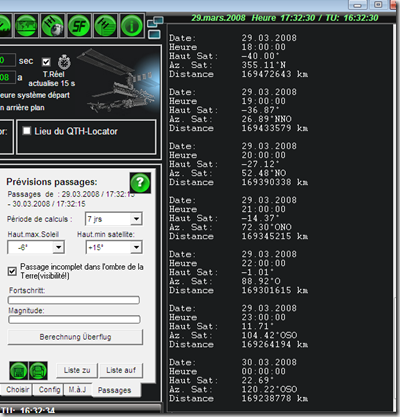The height and width of the screenshot is (417, 400).
Task: Click the Fortschritt progress bar
Action: tap(74, 300)
